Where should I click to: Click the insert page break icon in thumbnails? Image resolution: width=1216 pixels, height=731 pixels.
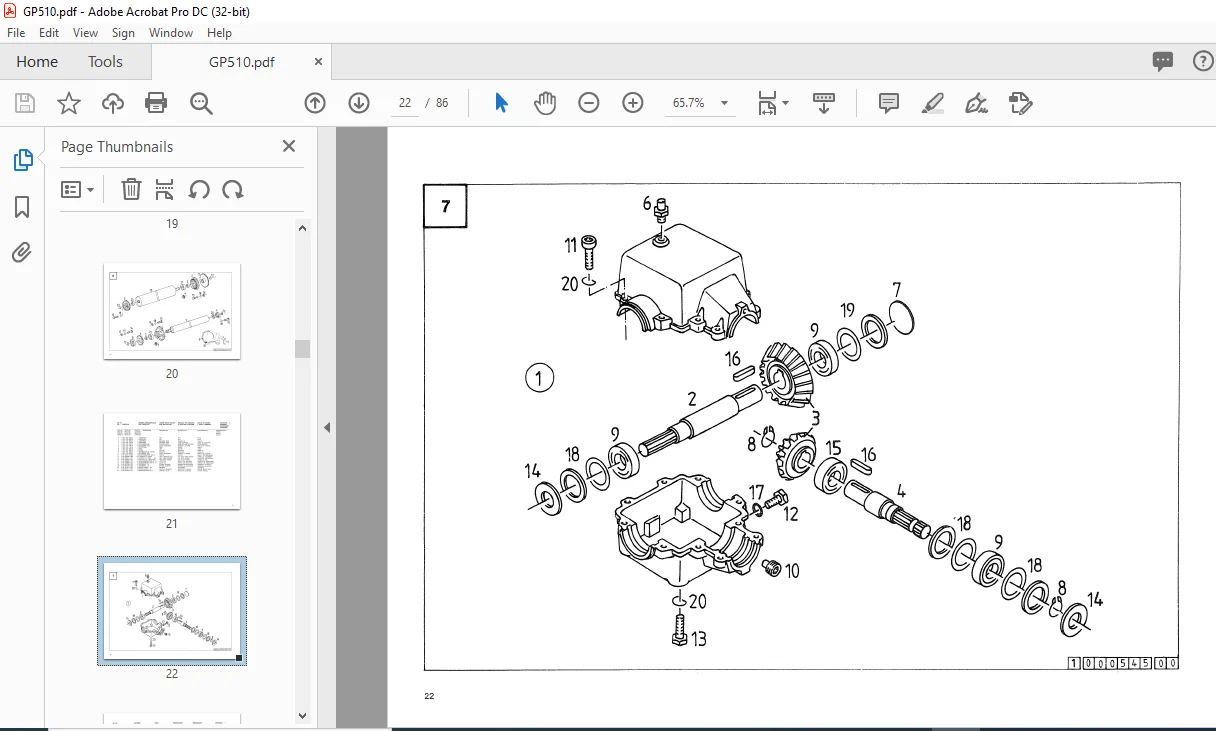tap(165, 189)
